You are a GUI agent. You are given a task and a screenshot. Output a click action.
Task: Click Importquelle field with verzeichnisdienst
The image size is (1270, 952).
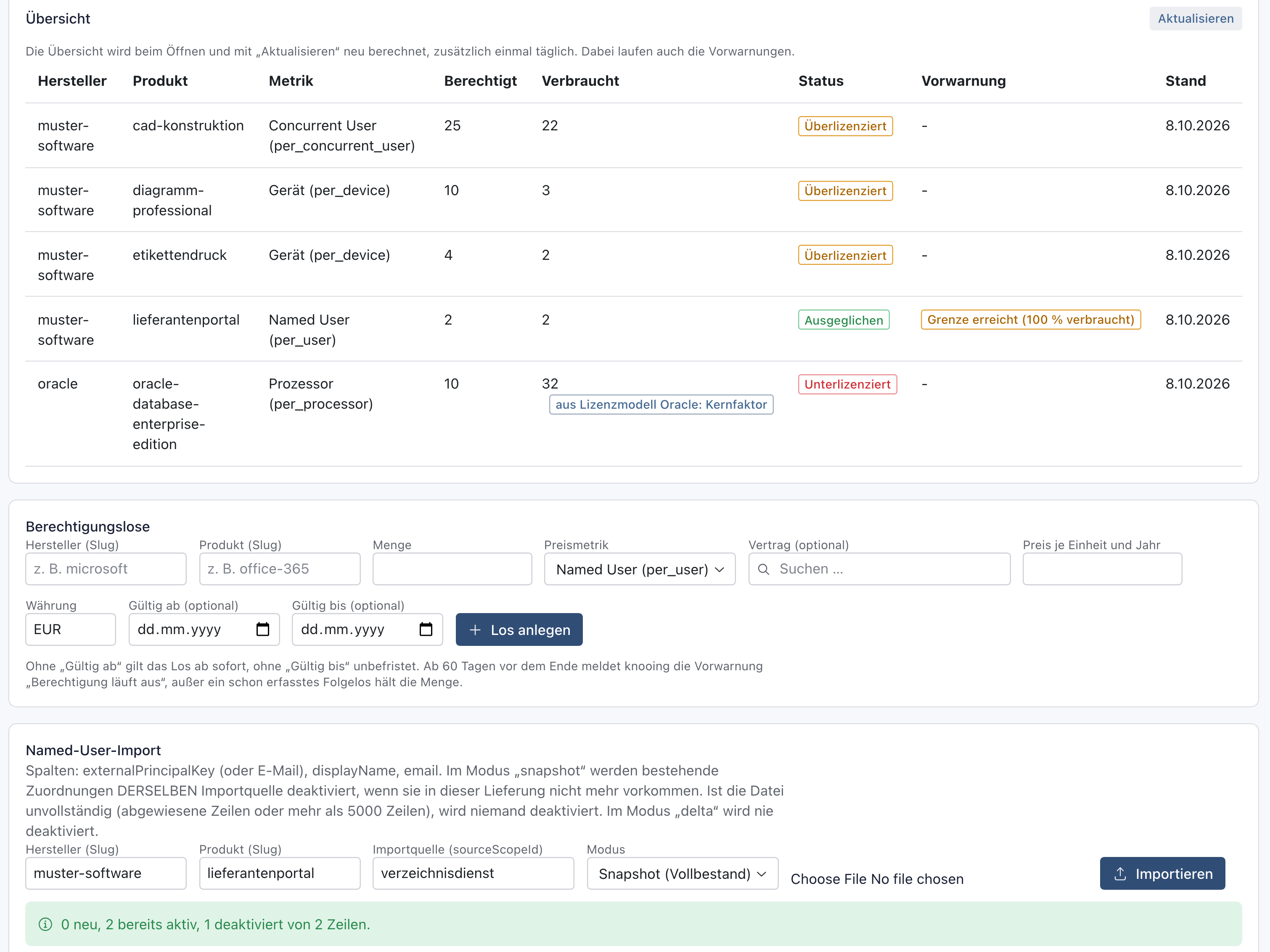[x=473, y=873]
